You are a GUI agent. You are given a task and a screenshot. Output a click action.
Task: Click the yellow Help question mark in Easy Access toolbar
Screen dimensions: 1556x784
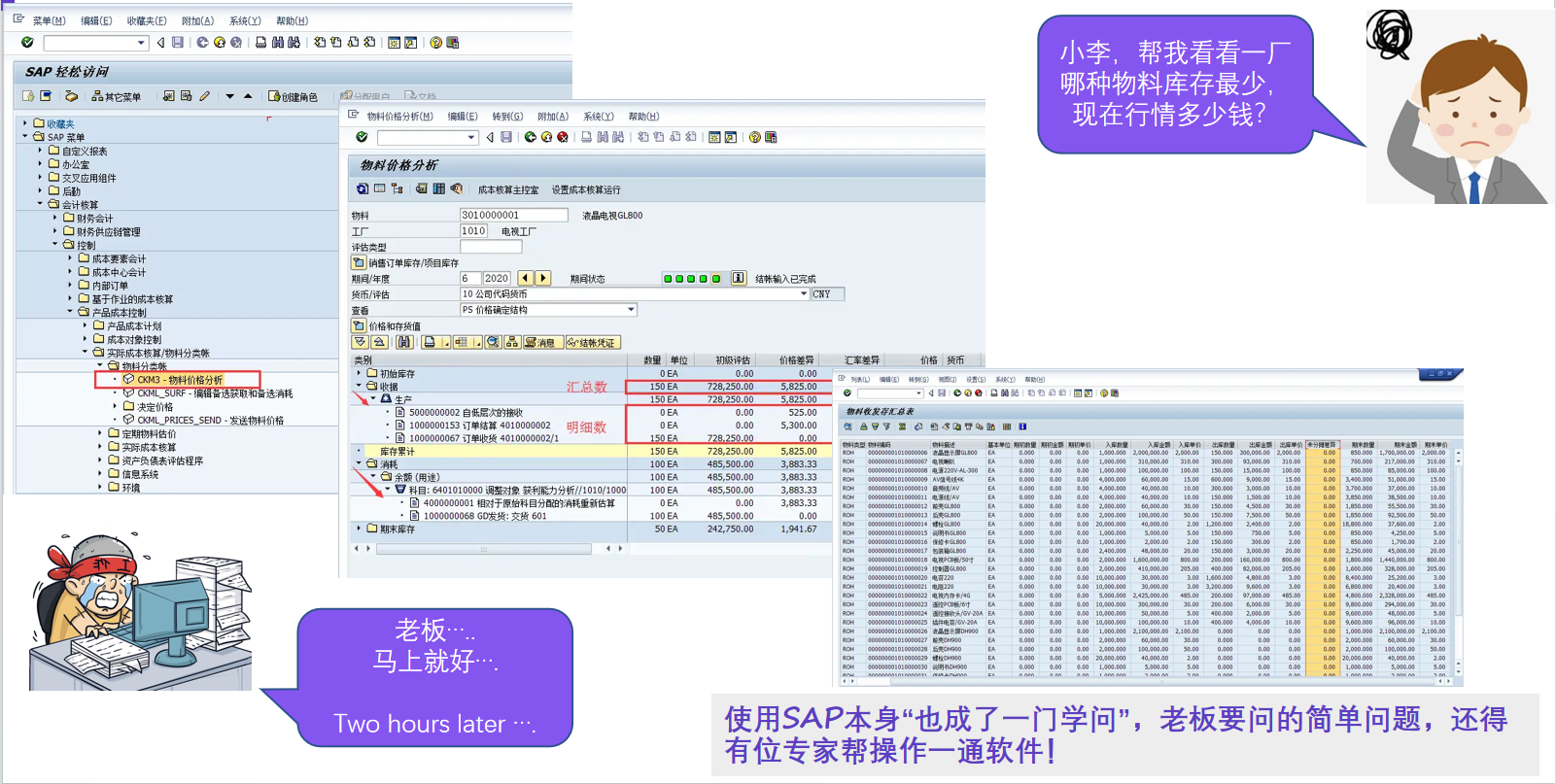(436, 43)
